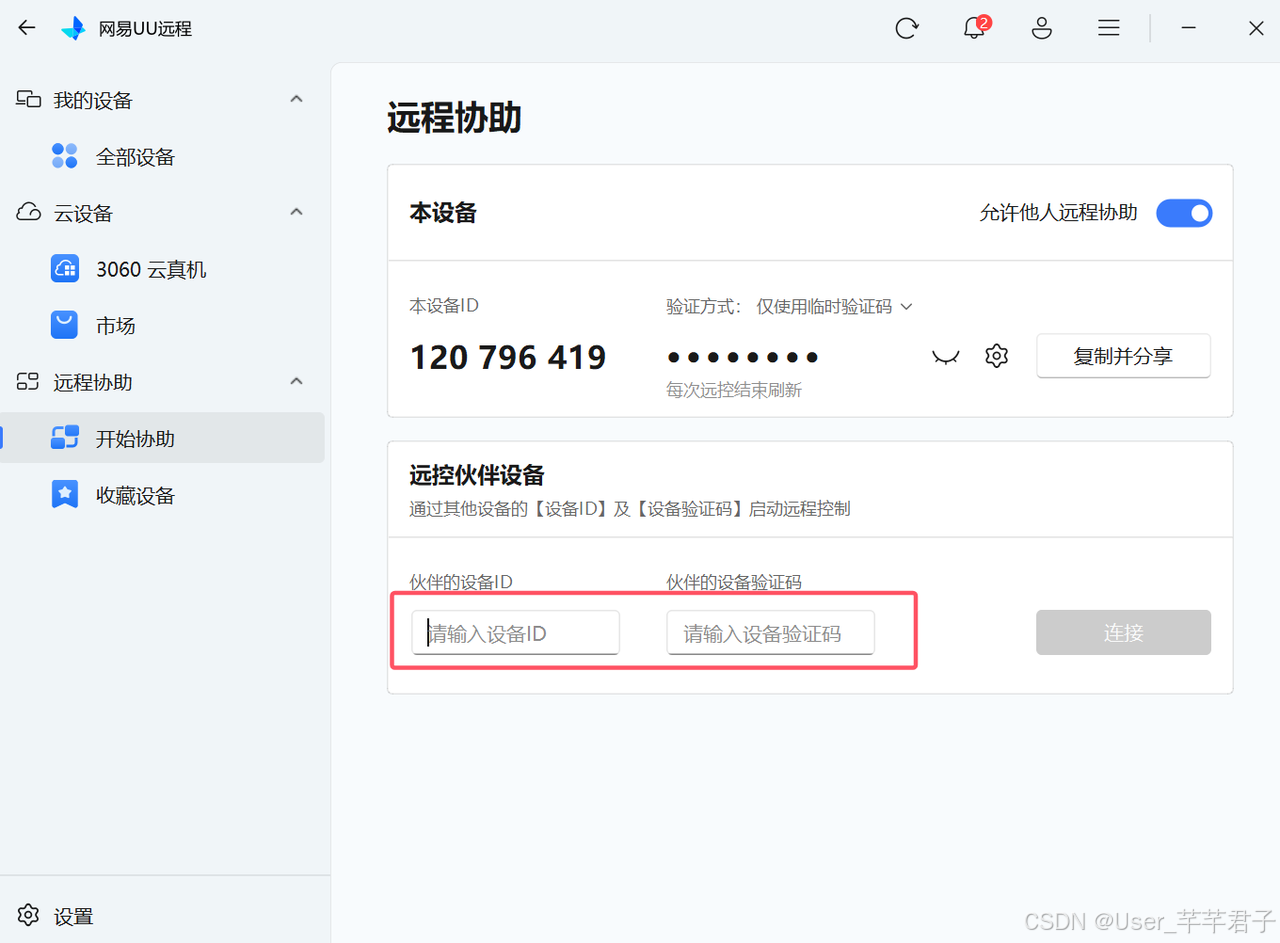Click the 3060 云真机 cloud PC icon

point(64,269)
